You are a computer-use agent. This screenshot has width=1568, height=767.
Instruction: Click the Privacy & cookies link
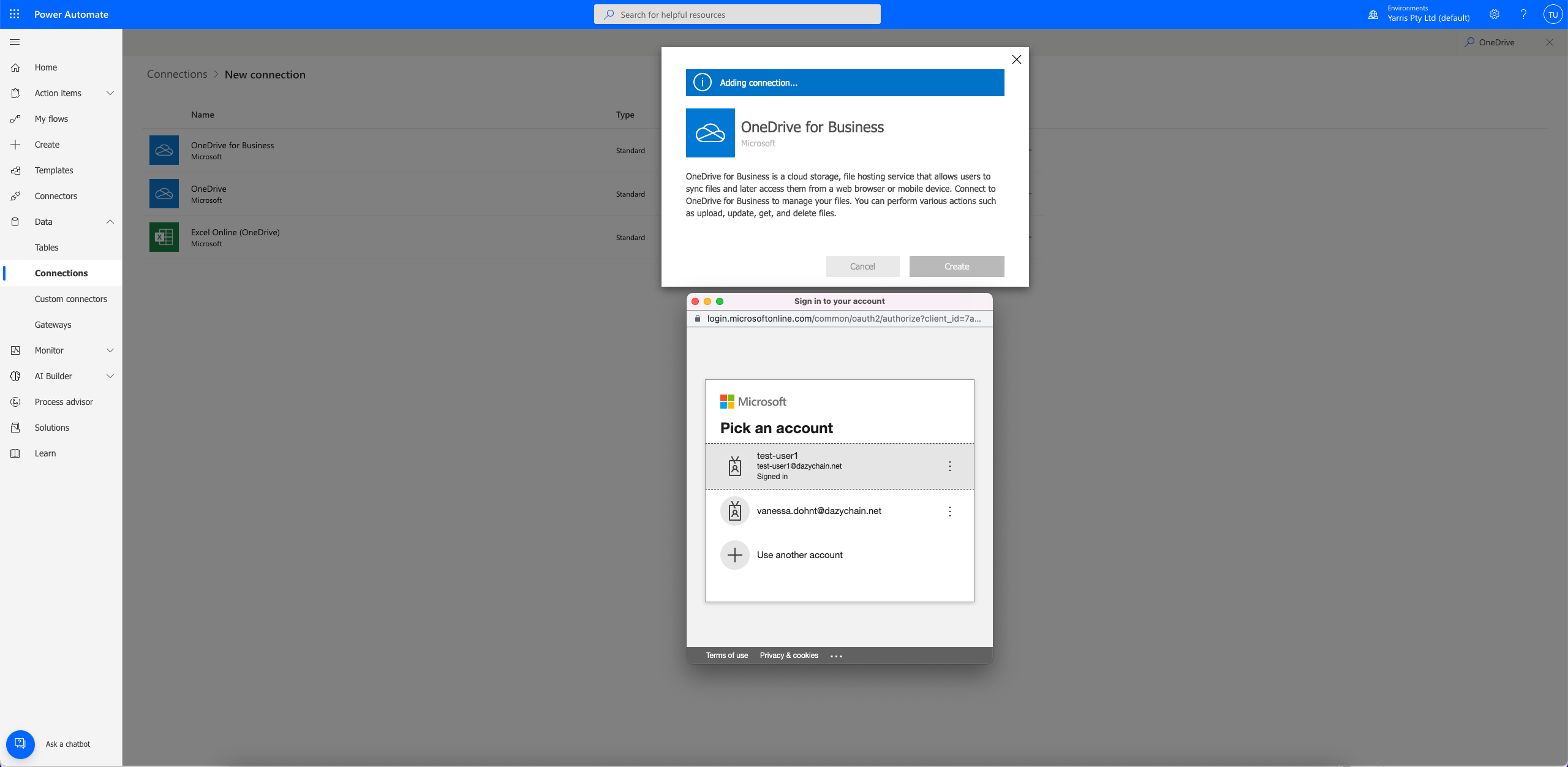[789, 656]
